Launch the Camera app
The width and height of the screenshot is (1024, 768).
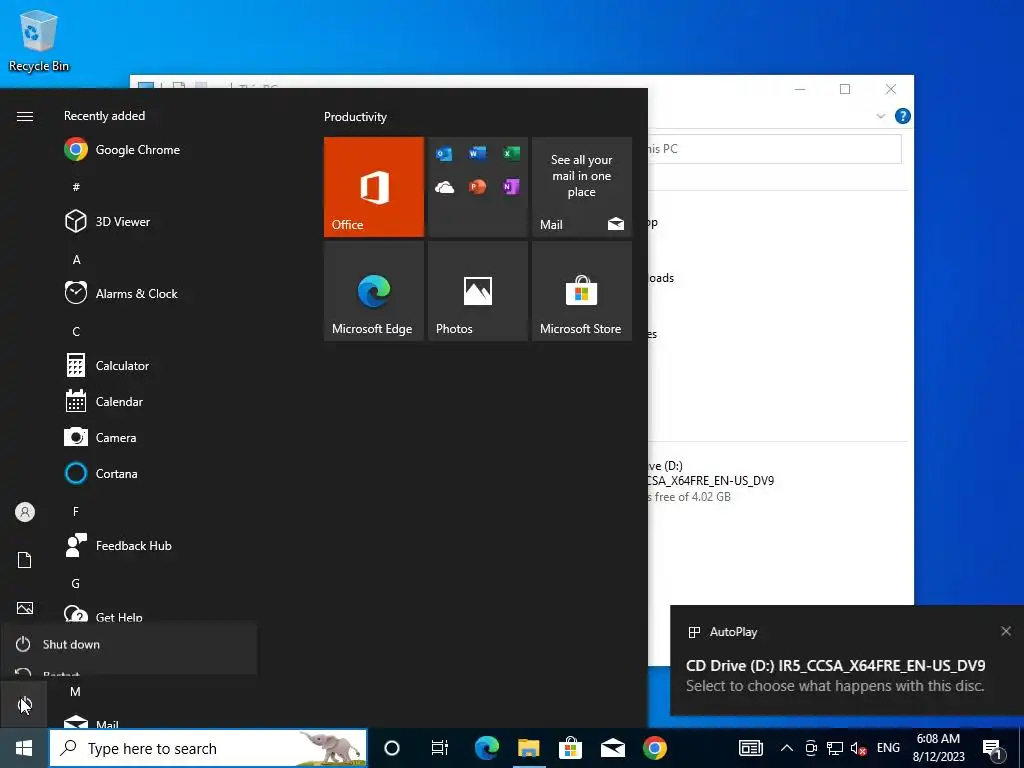101,438
